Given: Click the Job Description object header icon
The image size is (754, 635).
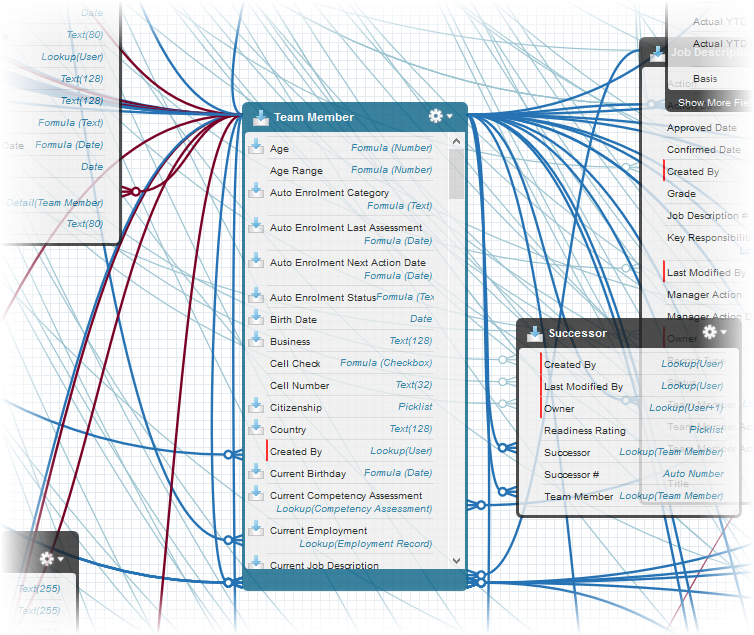Looking at the screenshot, I should click(x=657, y=53).
